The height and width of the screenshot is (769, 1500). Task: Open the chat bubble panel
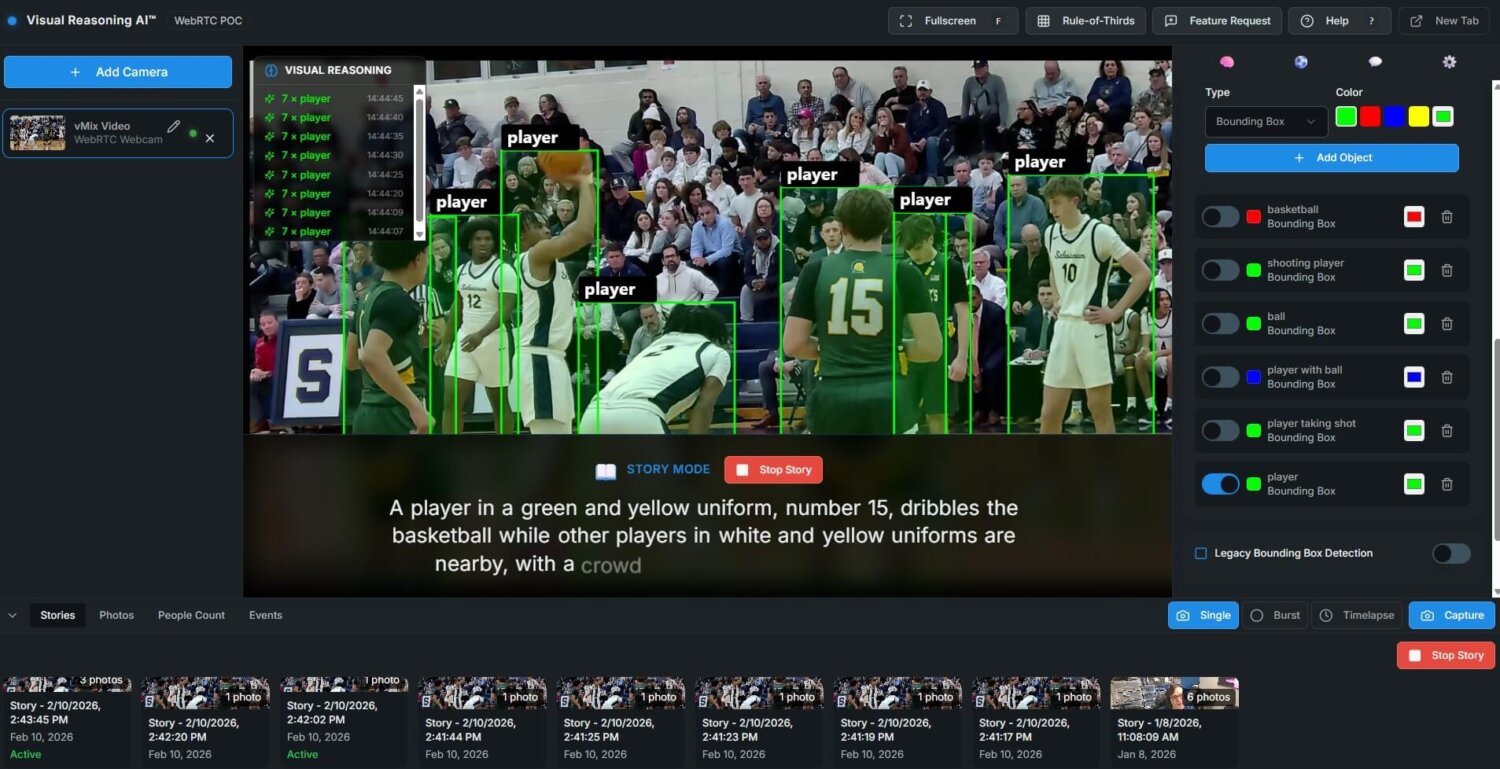1375,62
